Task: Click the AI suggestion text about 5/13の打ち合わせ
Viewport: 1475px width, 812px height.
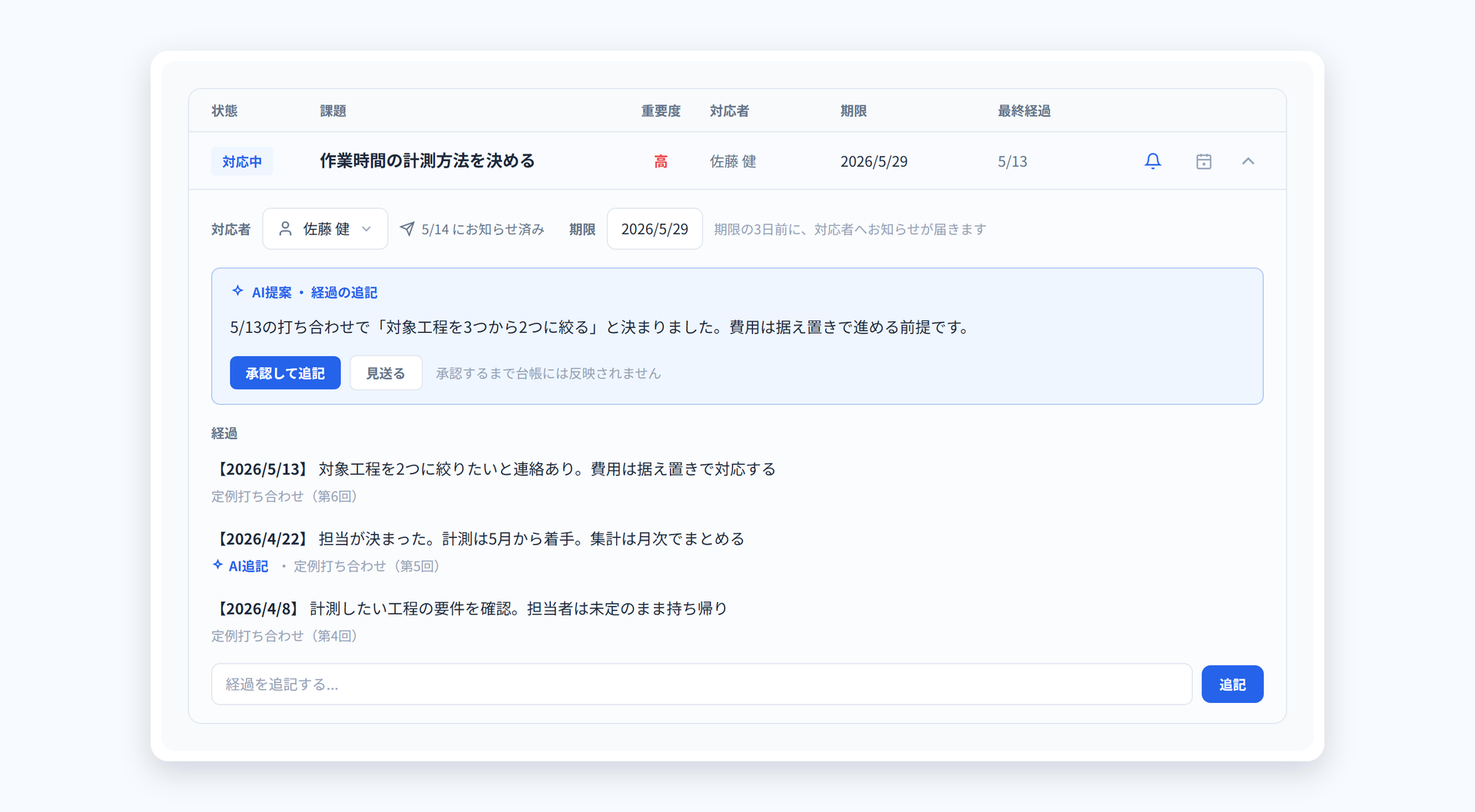Action: click(602, 327)
